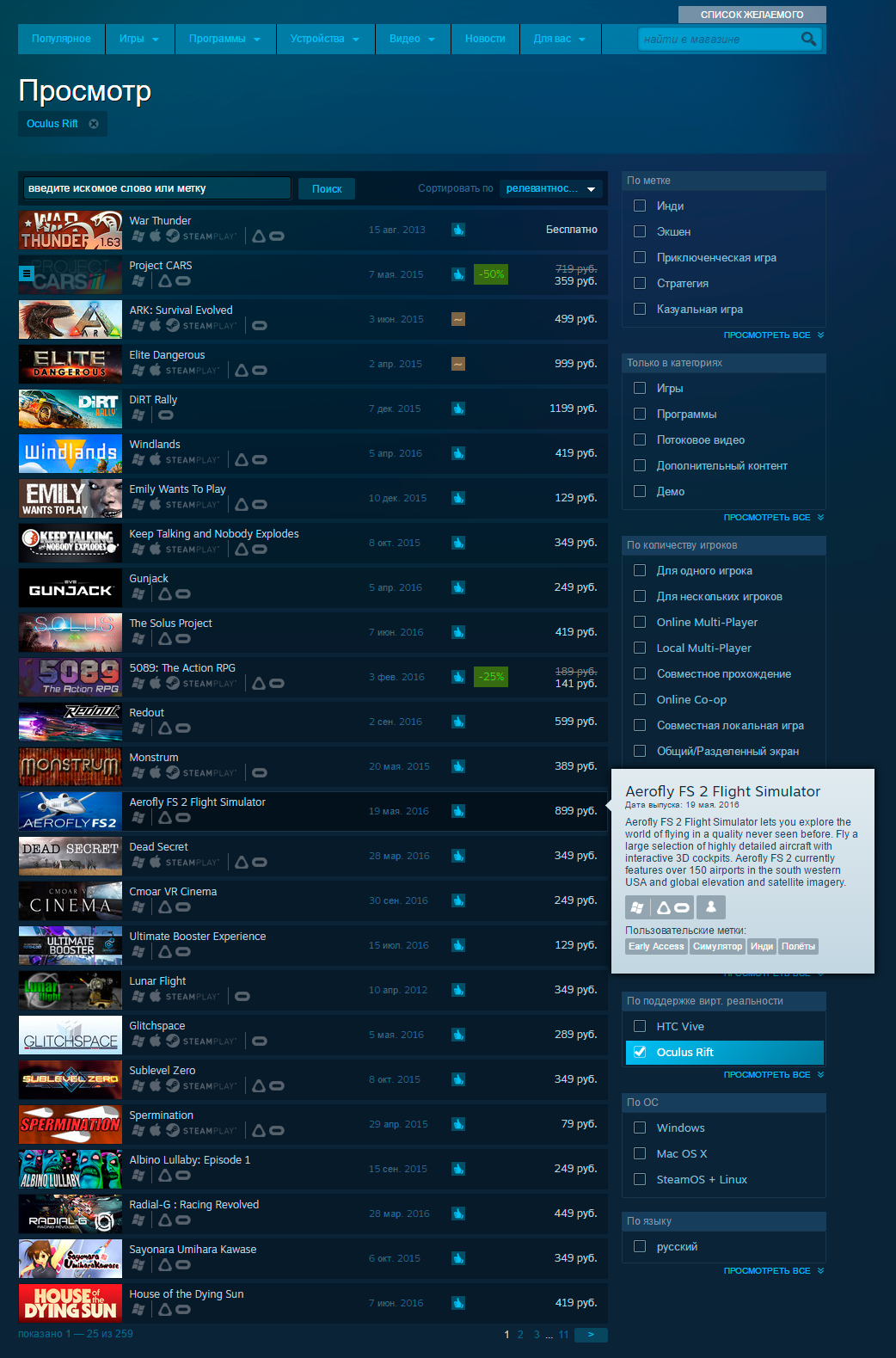This screenshot has height=1358, width=896.
Task: Click the review icon for Project CARS
Action: pos(458,274)
